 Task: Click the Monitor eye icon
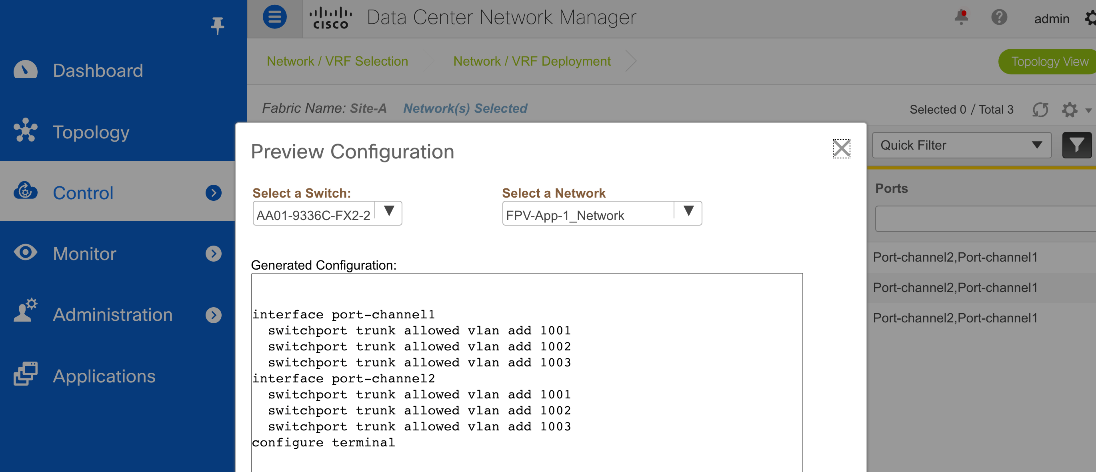coord(26,253)
